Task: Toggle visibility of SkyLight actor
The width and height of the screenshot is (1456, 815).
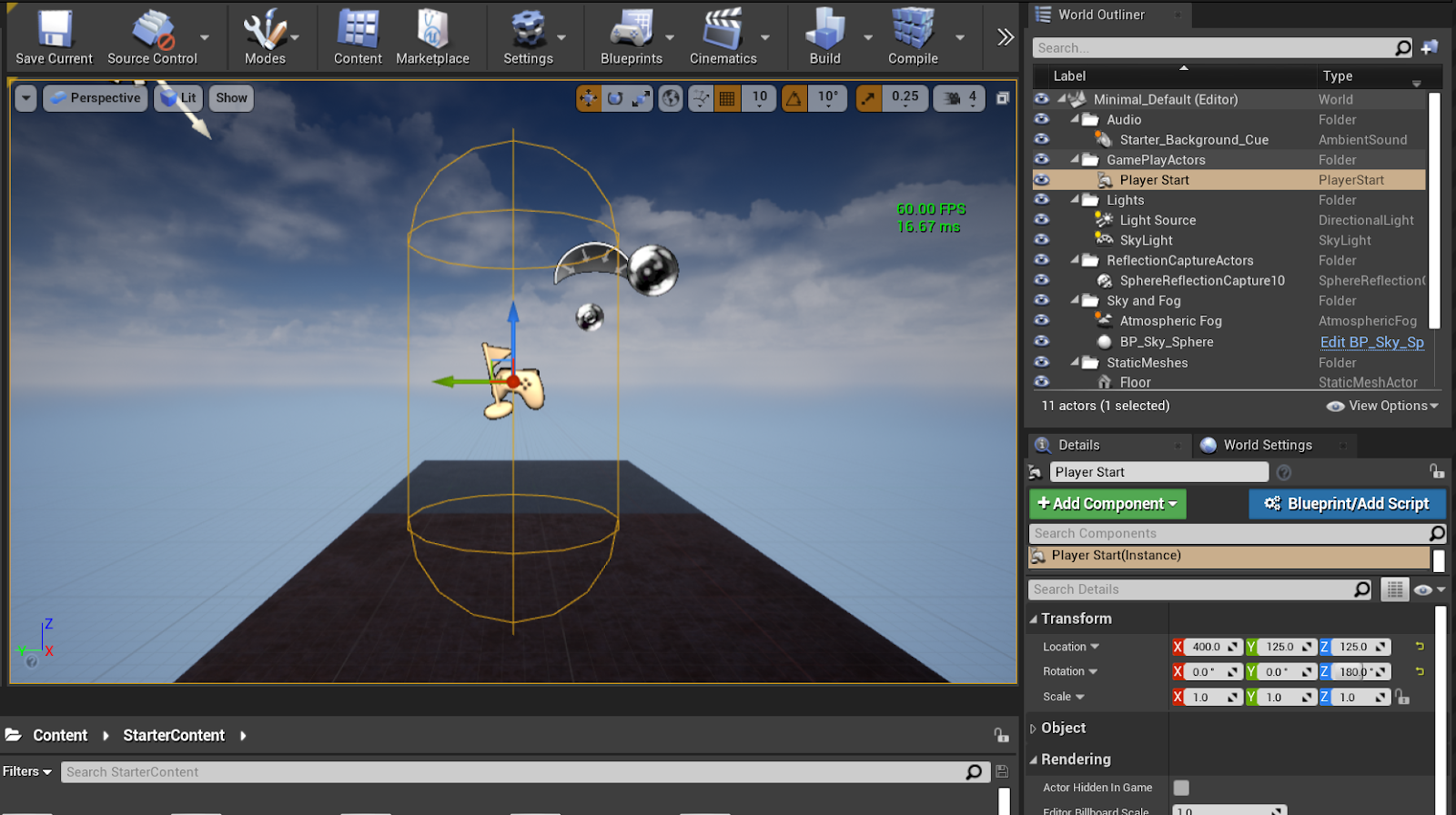Action: (x=1042, y=240)
